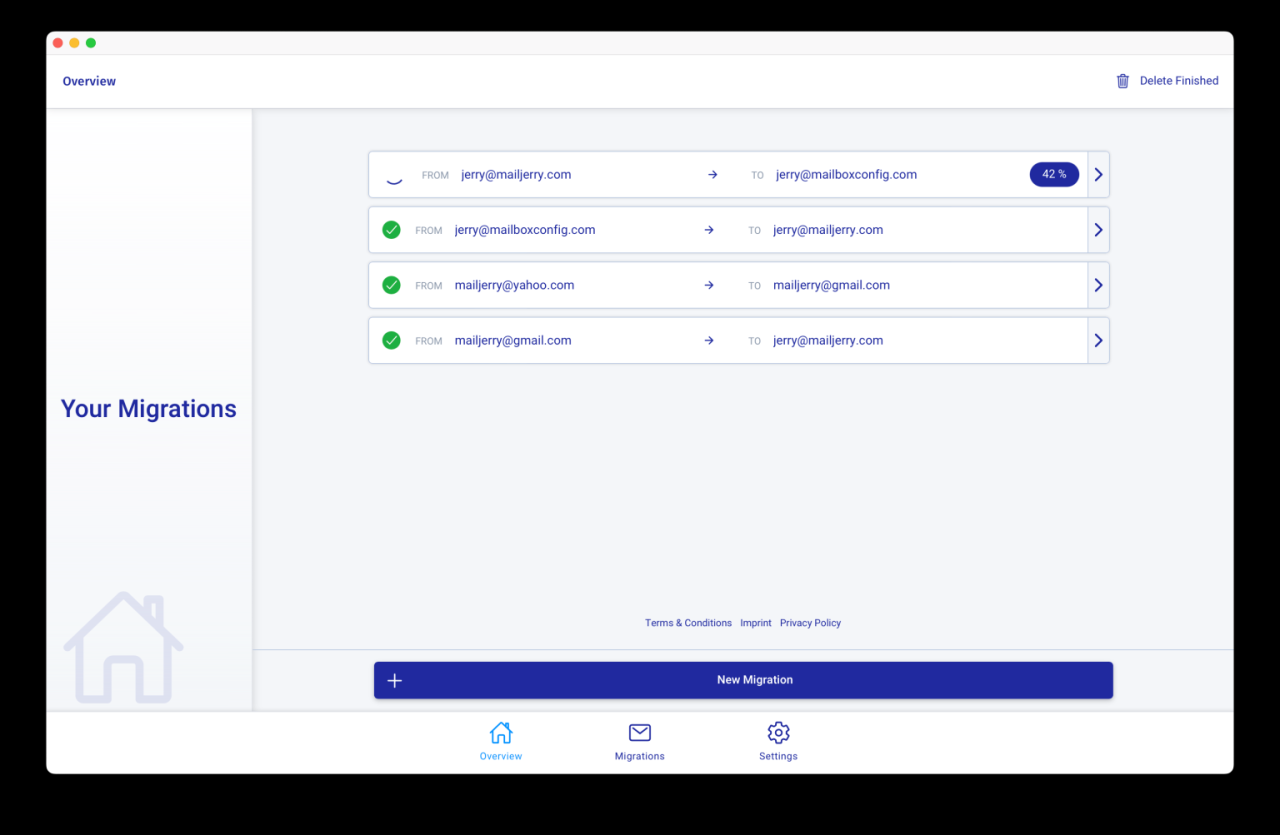Viewport: 1280px width, 835px height.
Task: Click green checkmark of mailjerry@yahoo.com migration
Action: [x=392, y=285]
